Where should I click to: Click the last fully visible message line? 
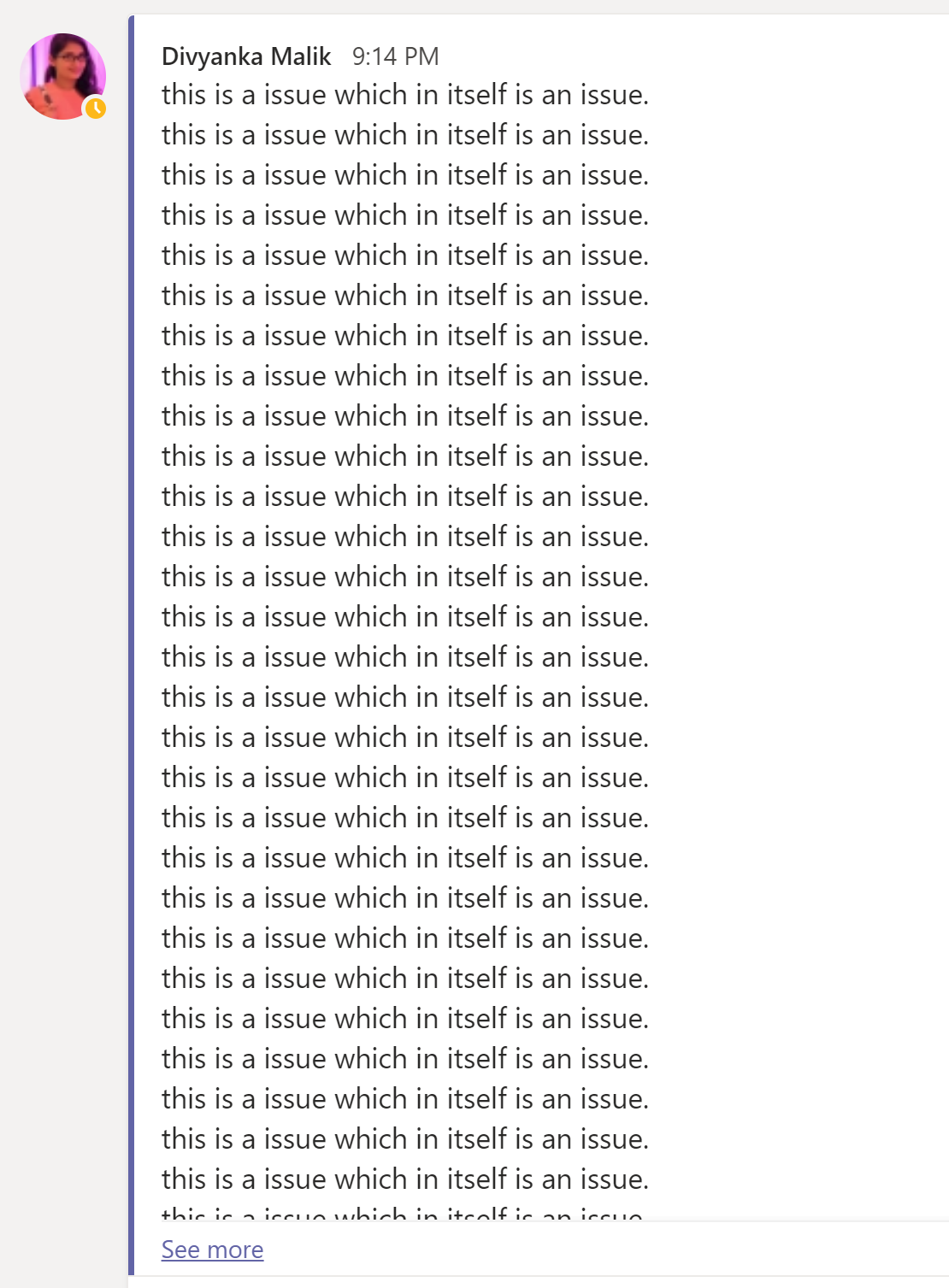tap(405, 1179)
